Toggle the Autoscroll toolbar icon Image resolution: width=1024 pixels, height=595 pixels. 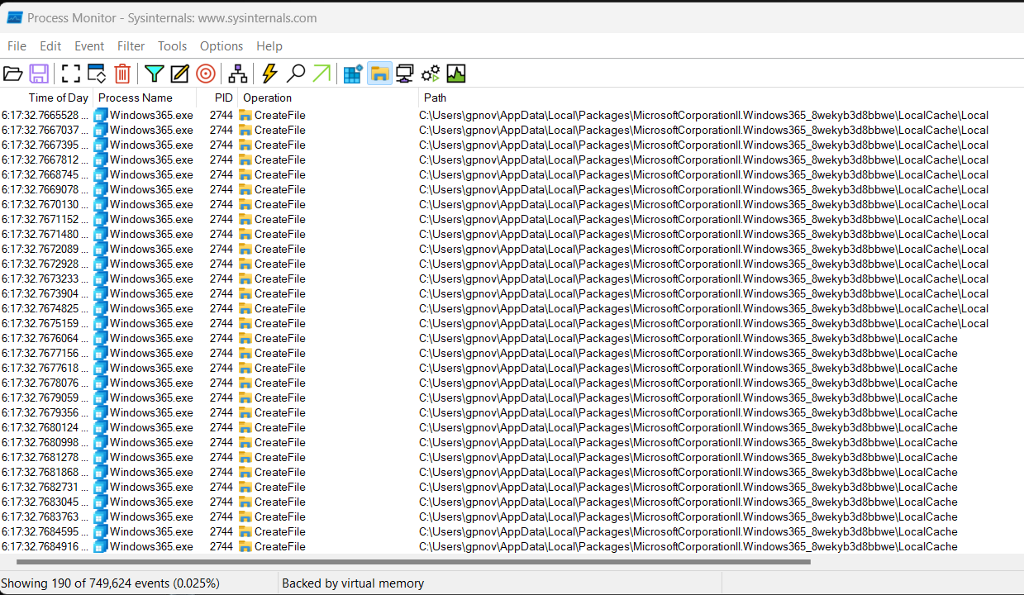pyautogui.click(x=96, y=73)
